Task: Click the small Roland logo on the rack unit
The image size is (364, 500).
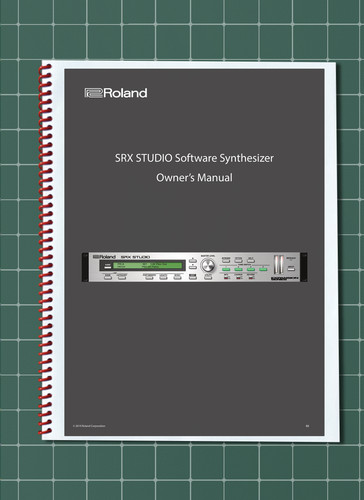Action: click(x=104, y=257)
